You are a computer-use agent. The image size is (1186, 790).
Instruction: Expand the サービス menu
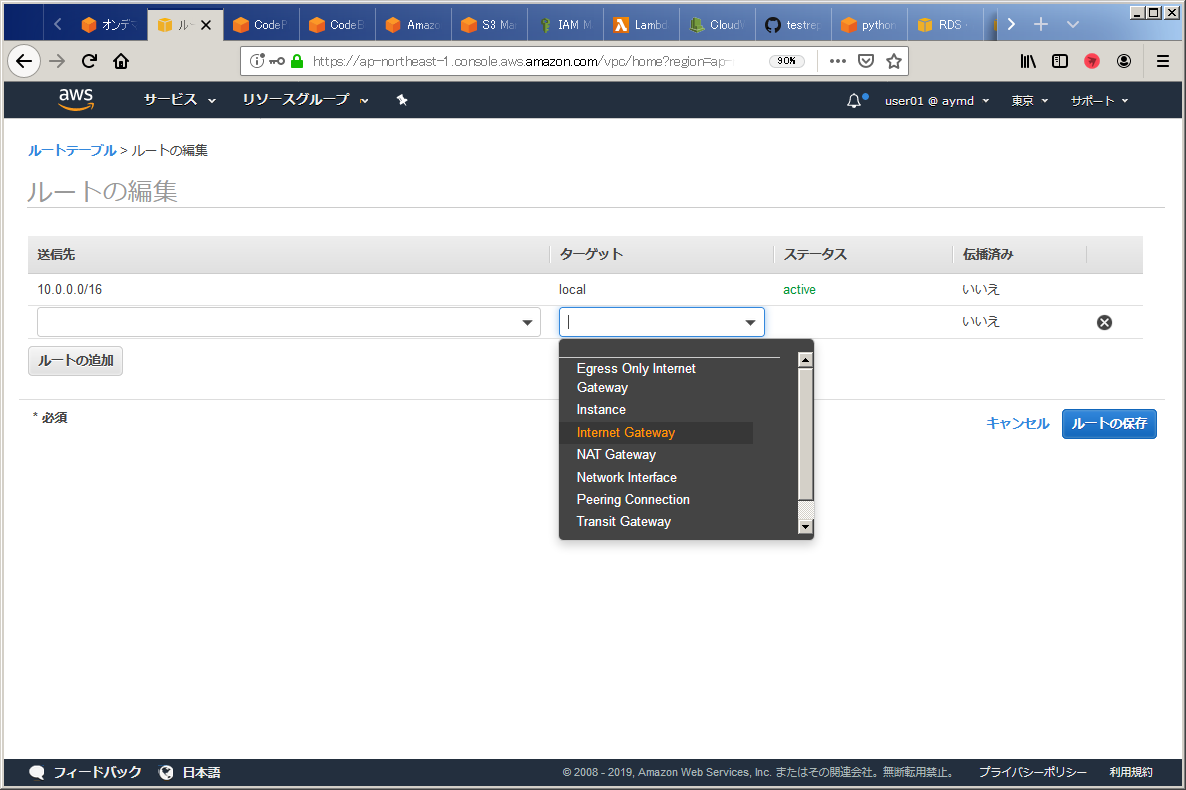coord(180,100)
